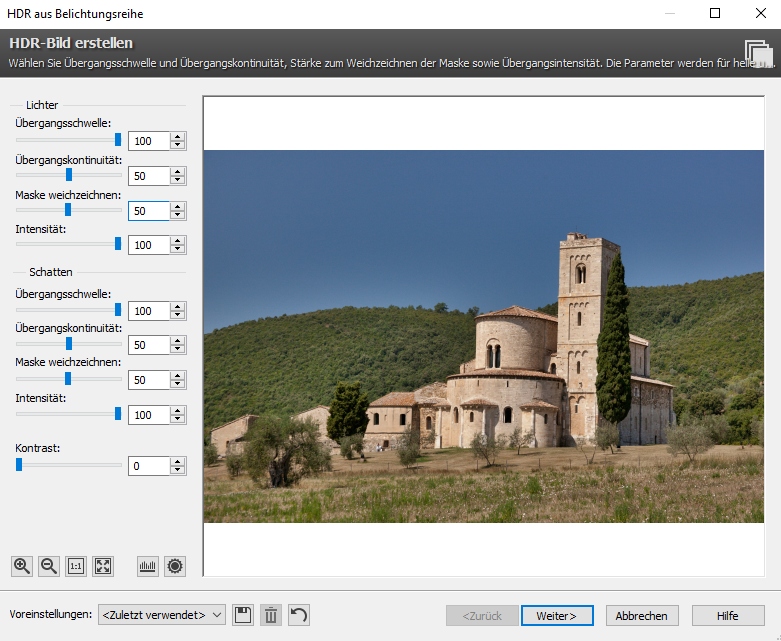Increase Schatten Übergangskontinuität up arrow

pyautogui.click(x=177, y=340)
